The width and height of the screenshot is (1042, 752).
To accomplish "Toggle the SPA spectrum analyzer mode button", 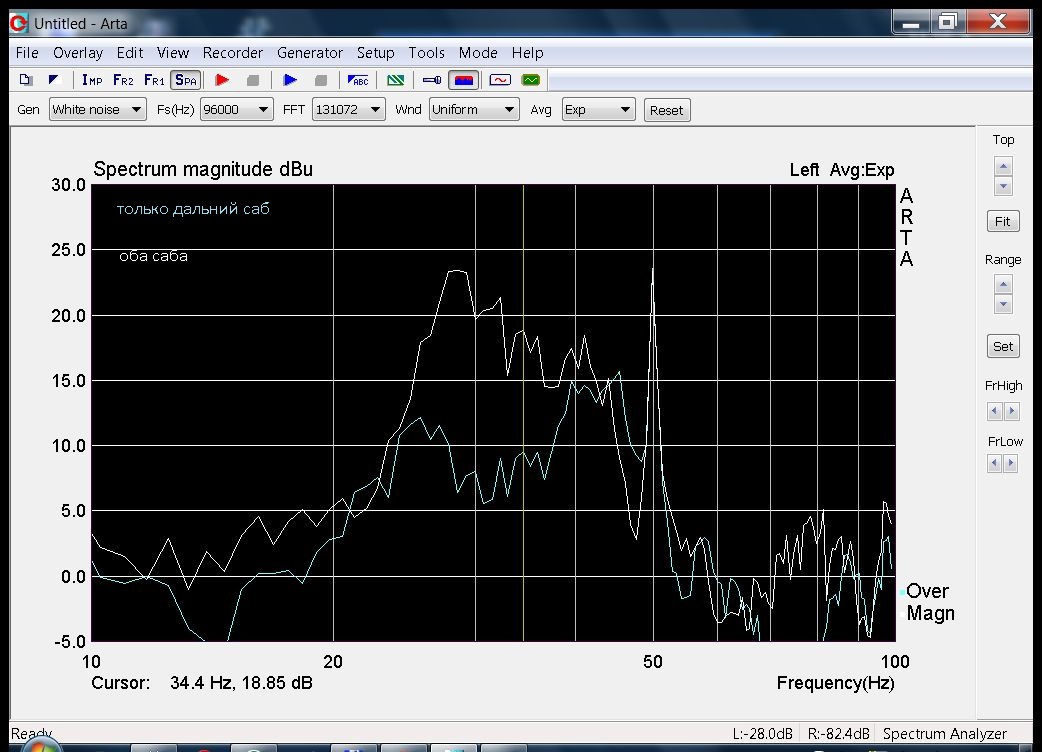I will tap(185, 80).
